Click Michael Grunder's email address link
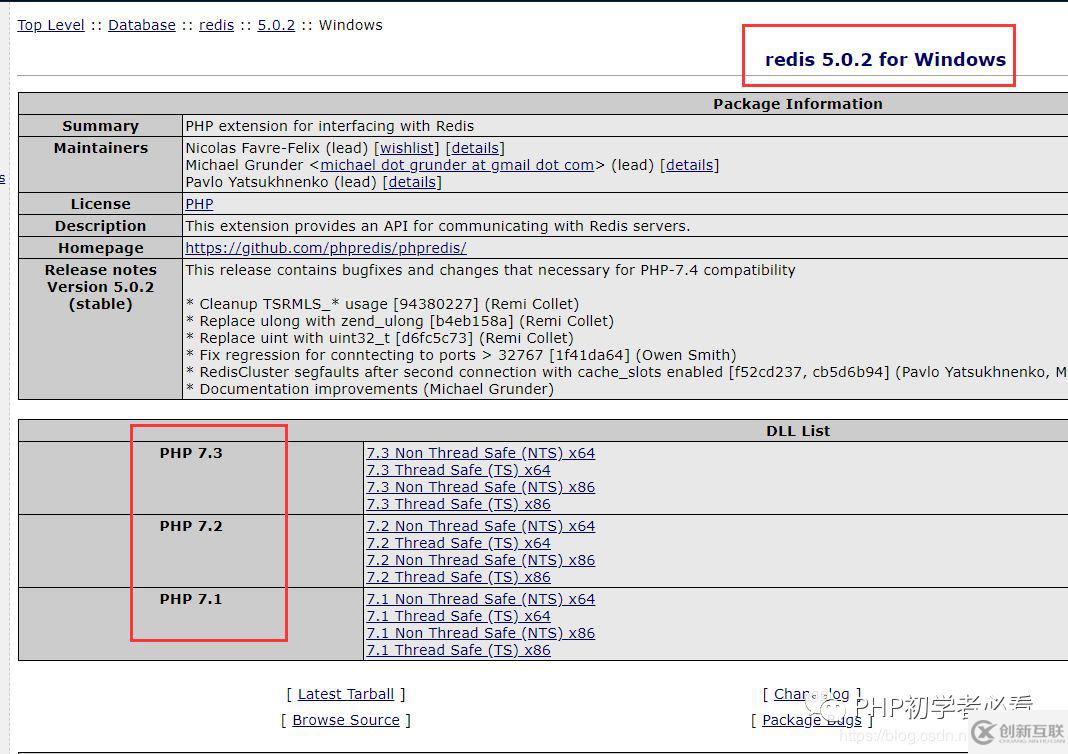The height and width of the screenshot is (754, 1068). [x=457, y=165]
